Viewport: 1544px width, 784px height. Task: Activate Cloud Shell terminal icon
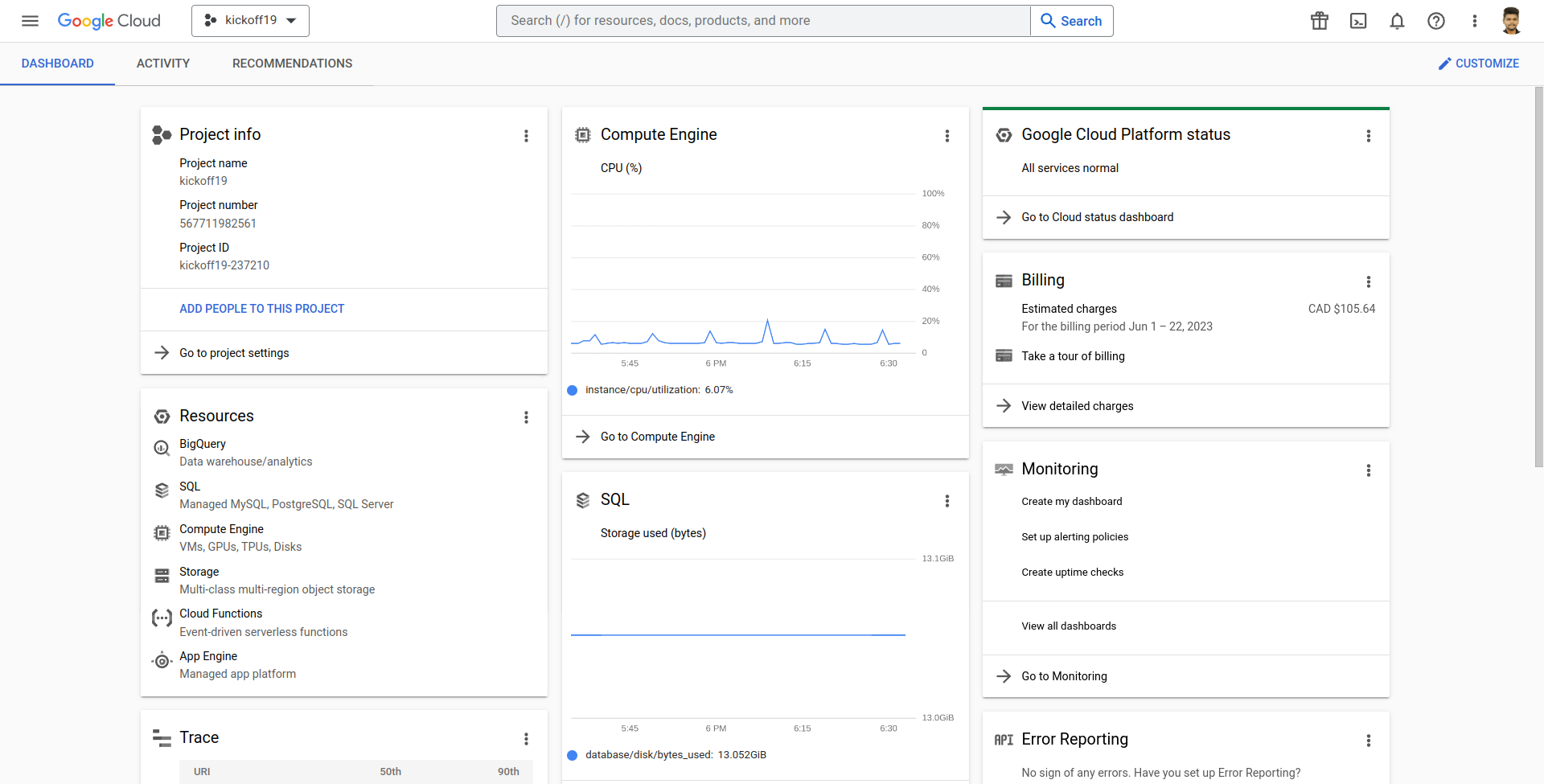1358,21
